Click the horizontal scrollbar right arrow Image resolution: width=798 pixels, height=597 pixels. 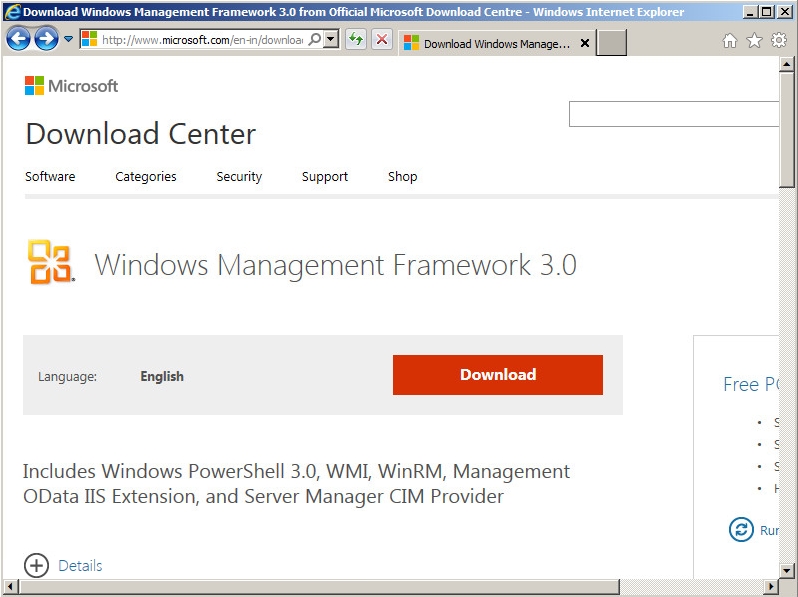point(771,586)
